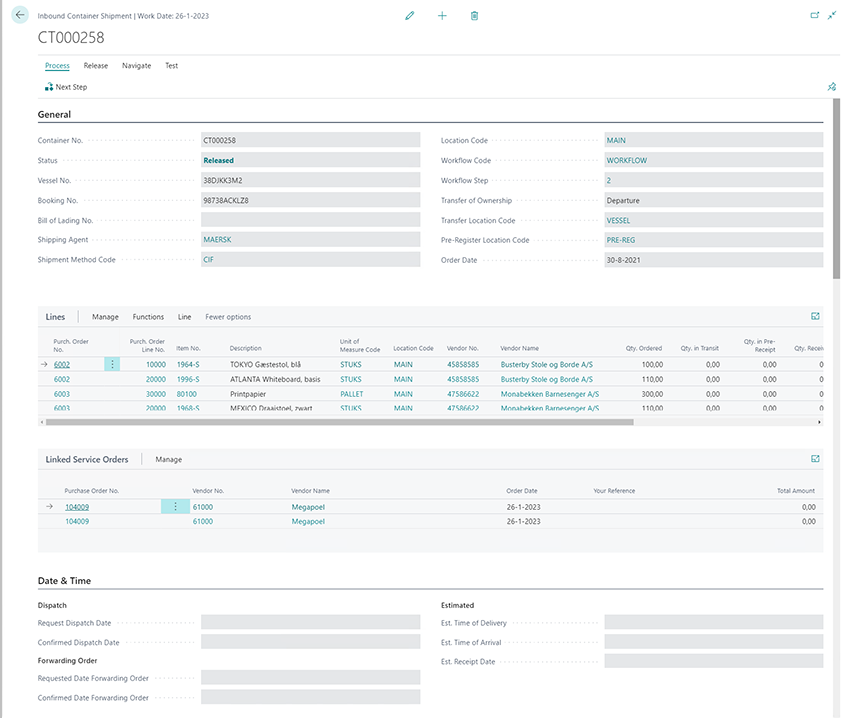This screenshot has height=718, width=862.
Task: Open the ellipsis menu on order 6002 row
Action: (111, 364)
